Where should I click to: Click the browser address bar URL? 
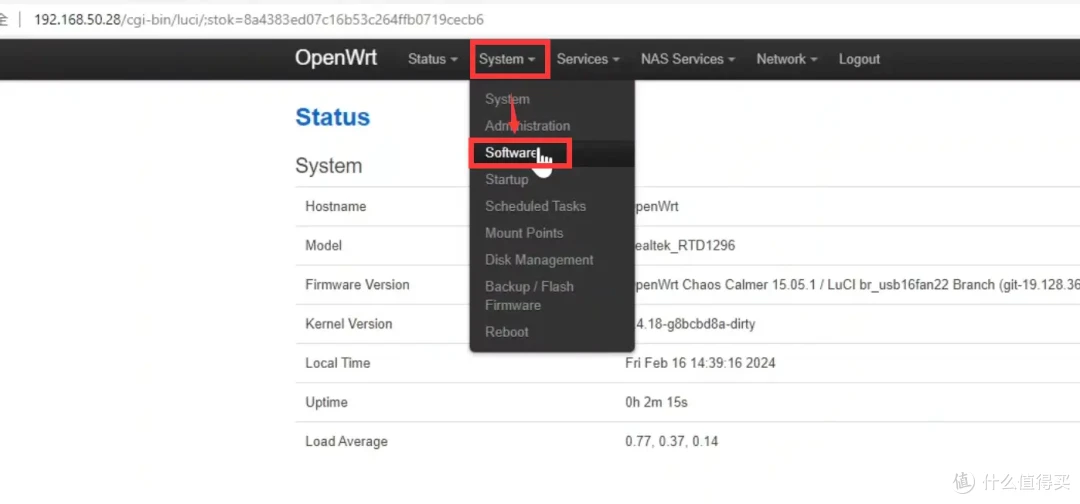pyautogui.click(x=258, y=19)
